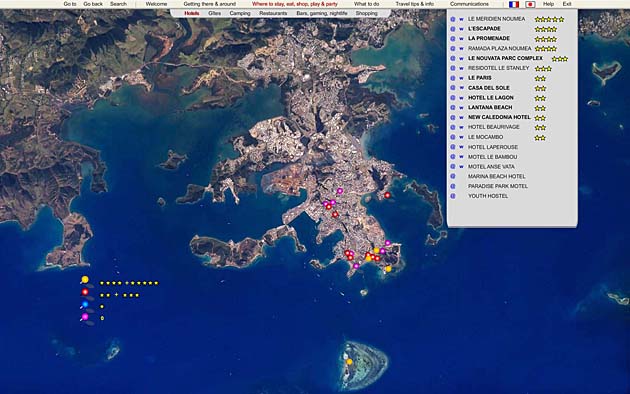Open the w icon next to Casa Del Sole
The height and width of the screenshot is (394, 630).
pyautogui.click(x=461, y=88)
